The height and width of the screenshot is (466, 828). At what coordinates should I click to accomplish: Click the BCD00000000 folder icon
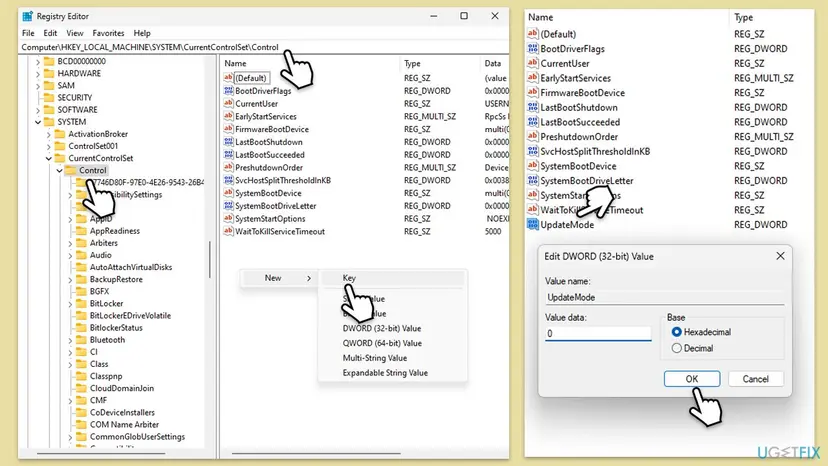pyautogui.click(x=49, y=61)
